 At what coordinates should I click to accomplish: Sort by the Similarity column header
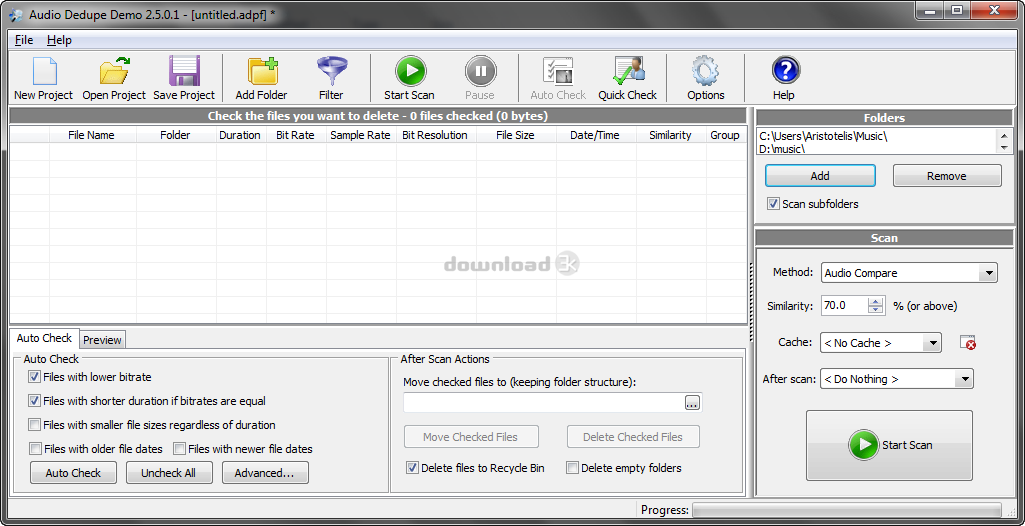pyautogui.click(x=670, y=135)
